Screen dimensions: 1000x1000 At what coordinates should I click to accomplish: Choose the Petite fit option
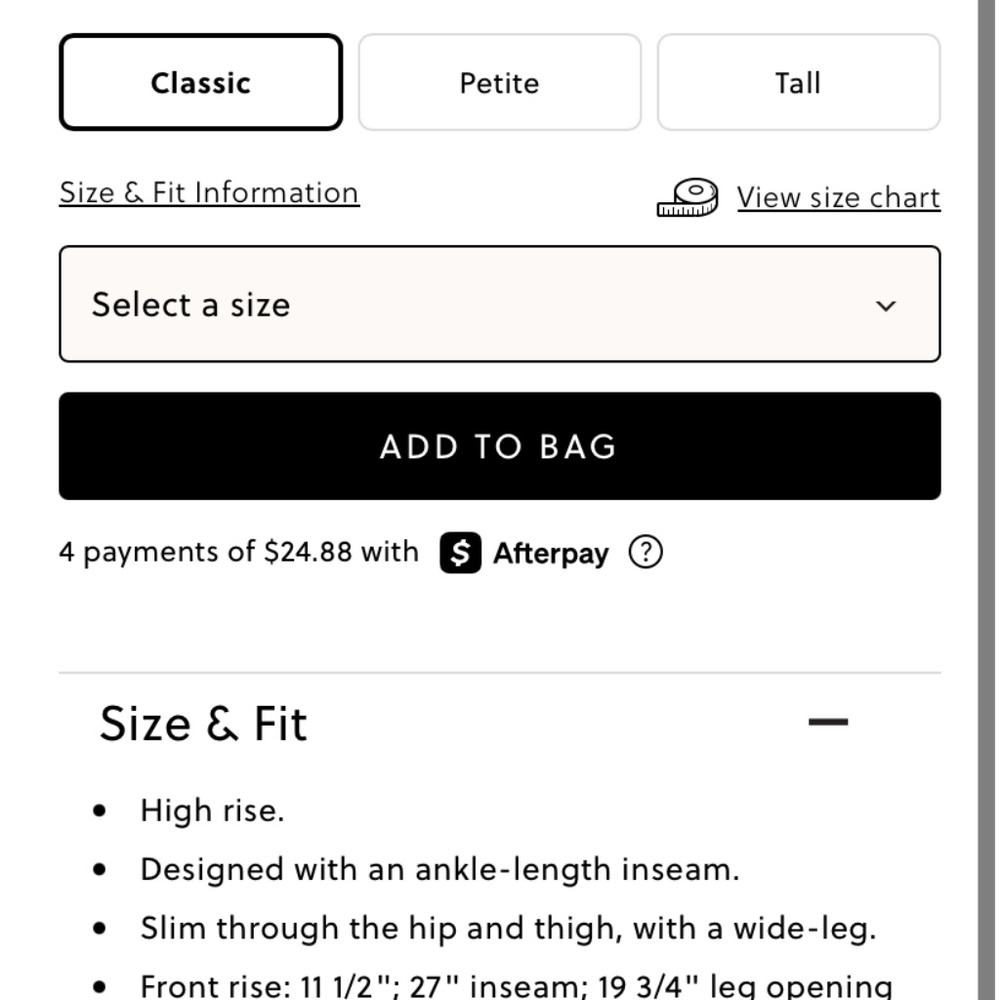[x=499, y=82]
